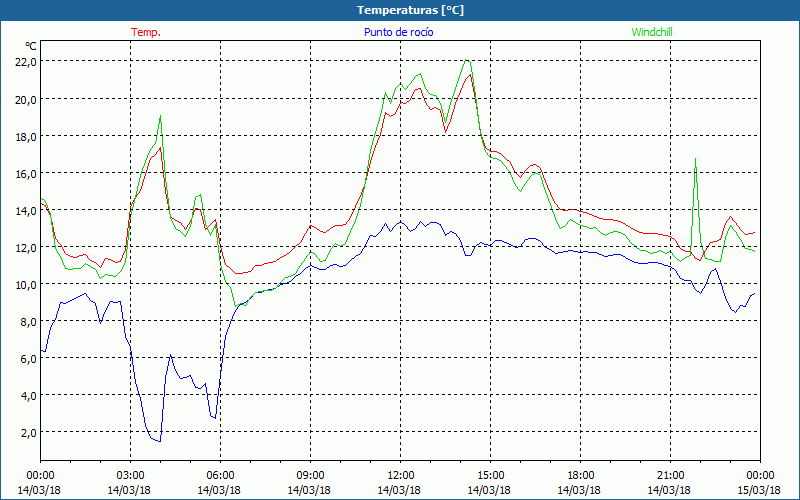800x500 pixels.
Task: Click the 12,0 y-axis value
Action: click(x=27, y=247)
